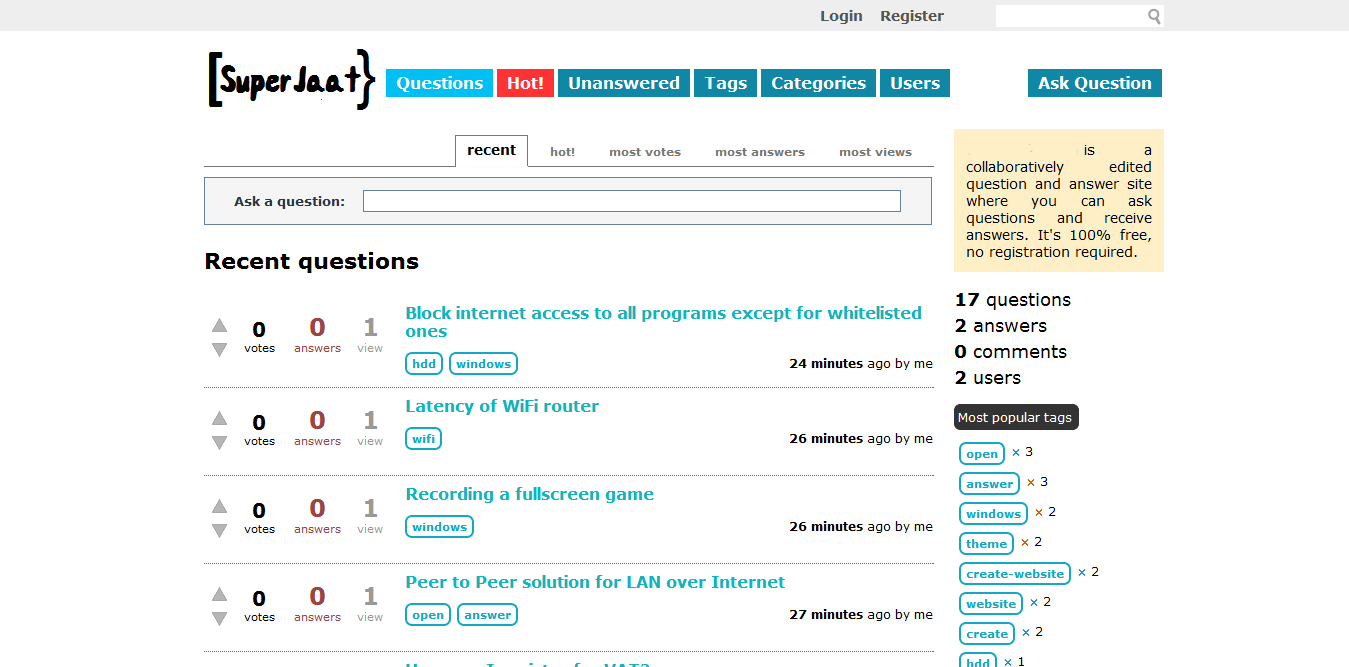Upvote the 'Block internet access' question
Screen dimensions: 1349x667
point(220,325)
